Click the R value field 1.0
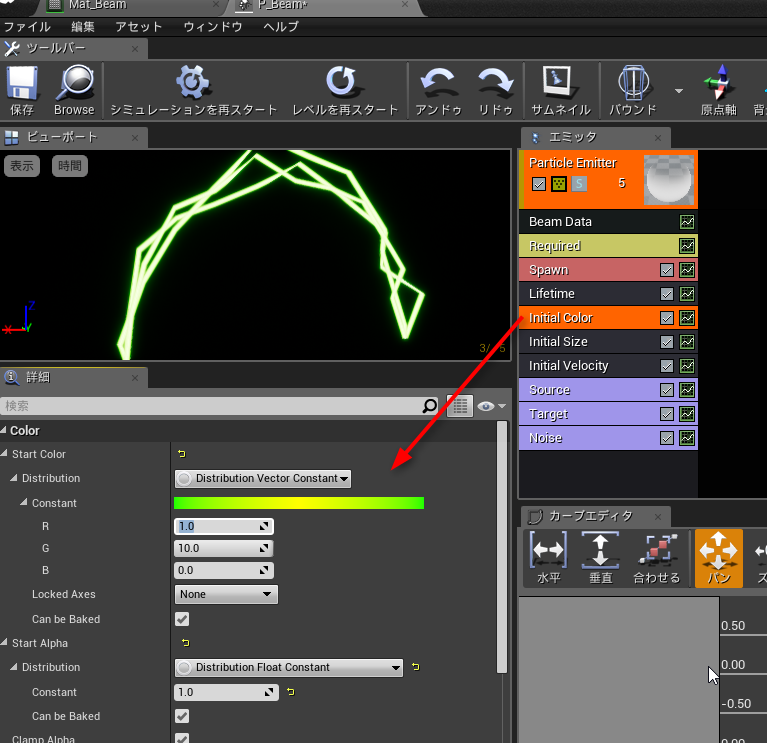The width and height of the screenshot is (767, 743). click(x=224, y=526)
